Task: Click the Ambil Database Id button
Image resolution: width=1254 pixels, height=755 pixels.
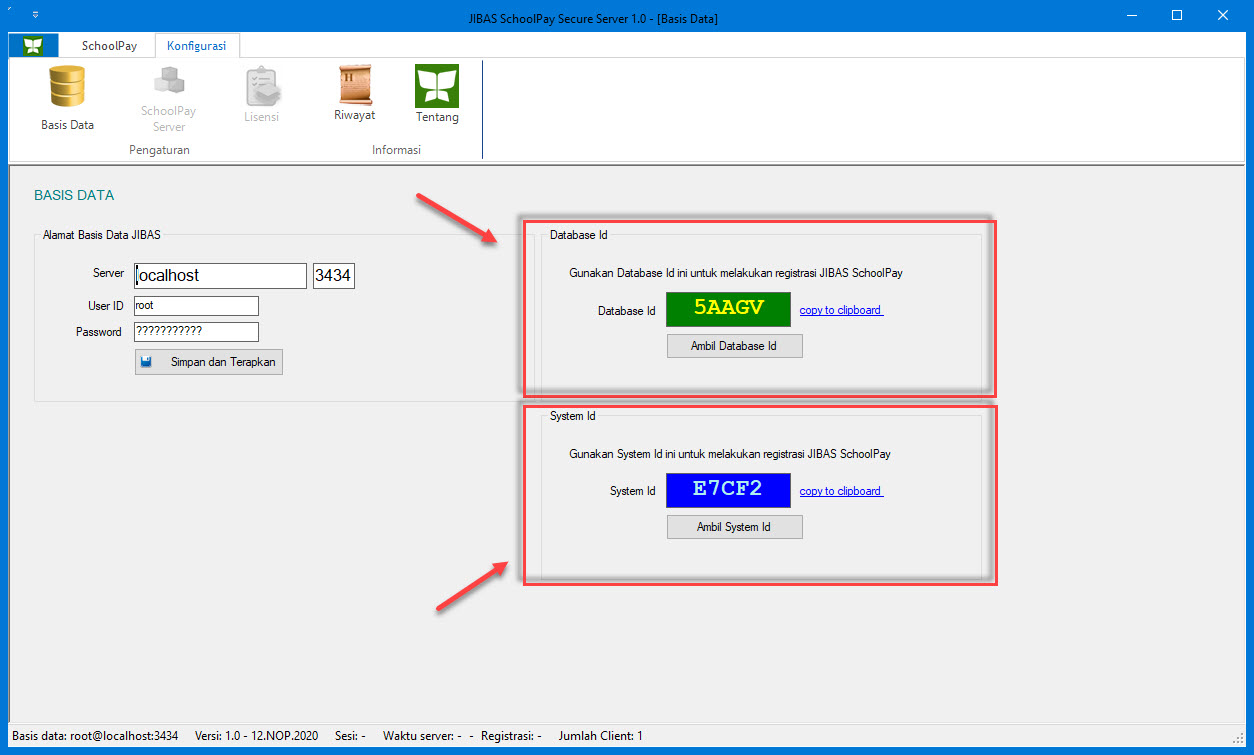Action: click(734, 346)
